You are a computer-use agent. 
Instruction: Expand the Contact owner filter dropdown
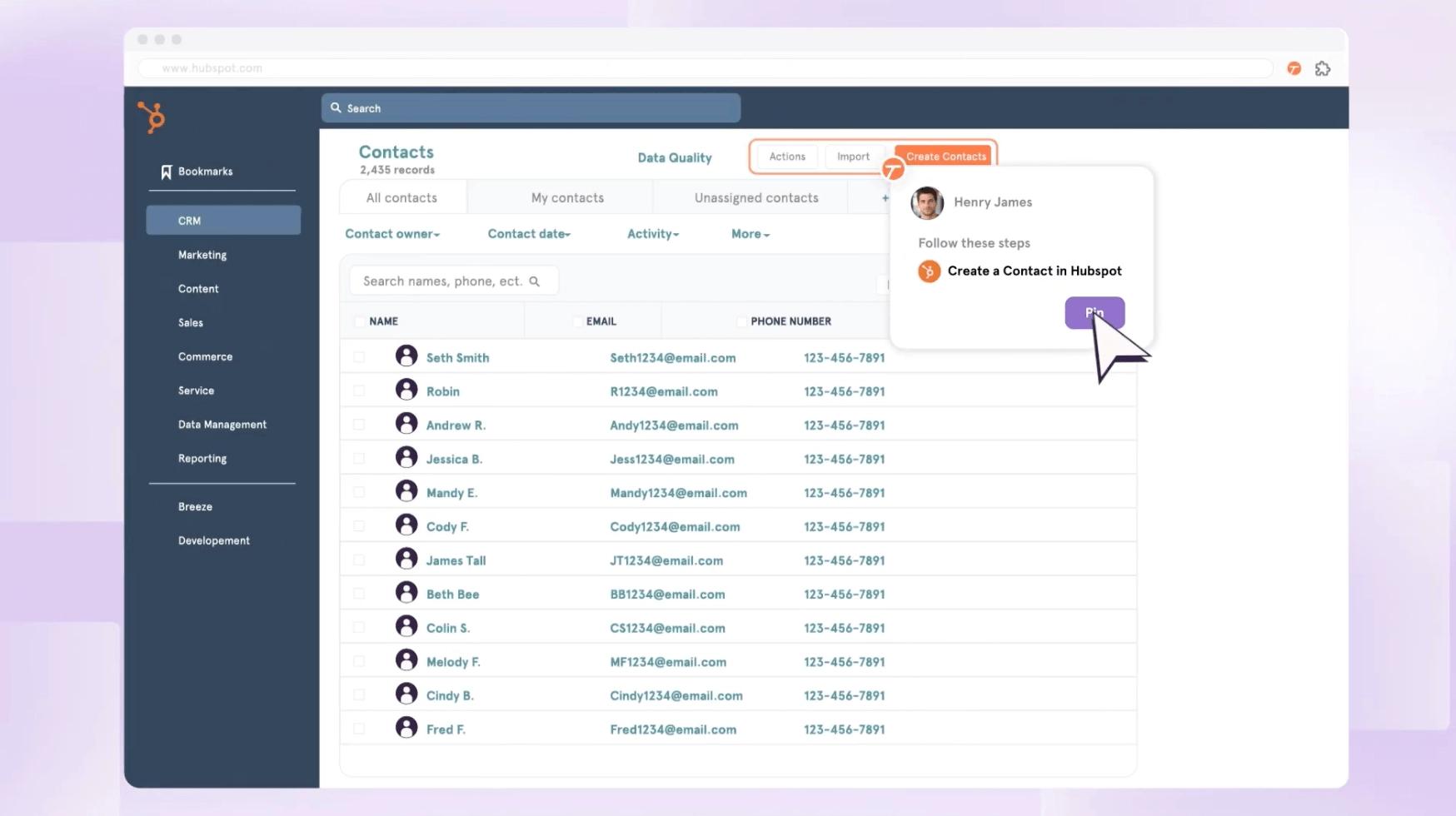pyautogui.click(x=392, y=234)
